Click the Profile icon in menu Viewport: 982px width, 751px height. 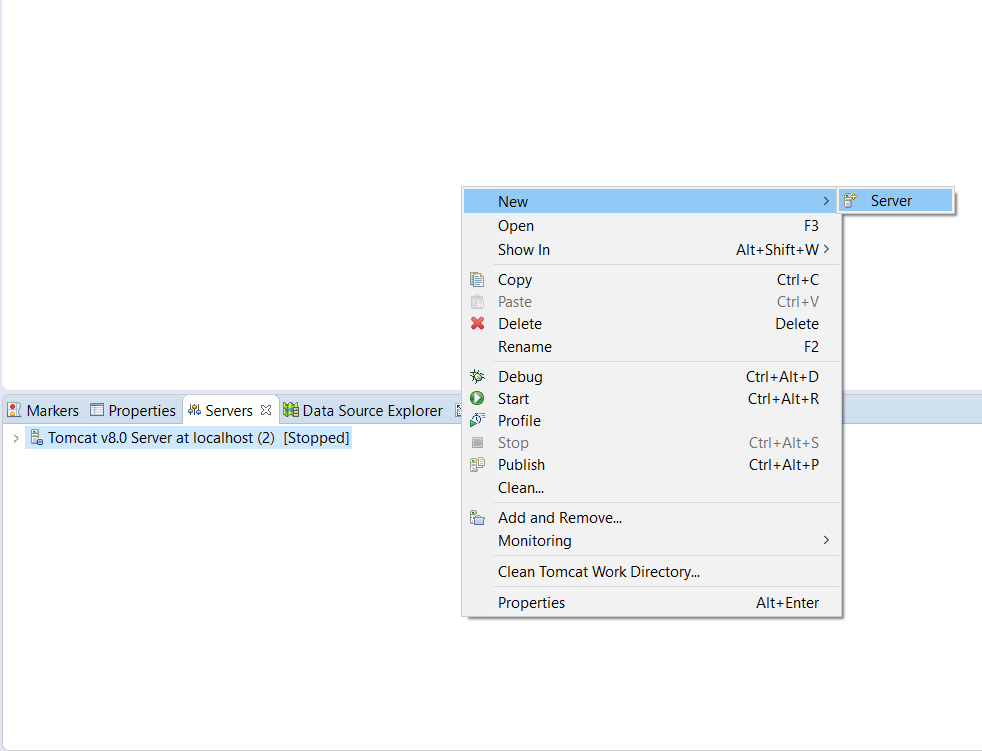[477, 421]
